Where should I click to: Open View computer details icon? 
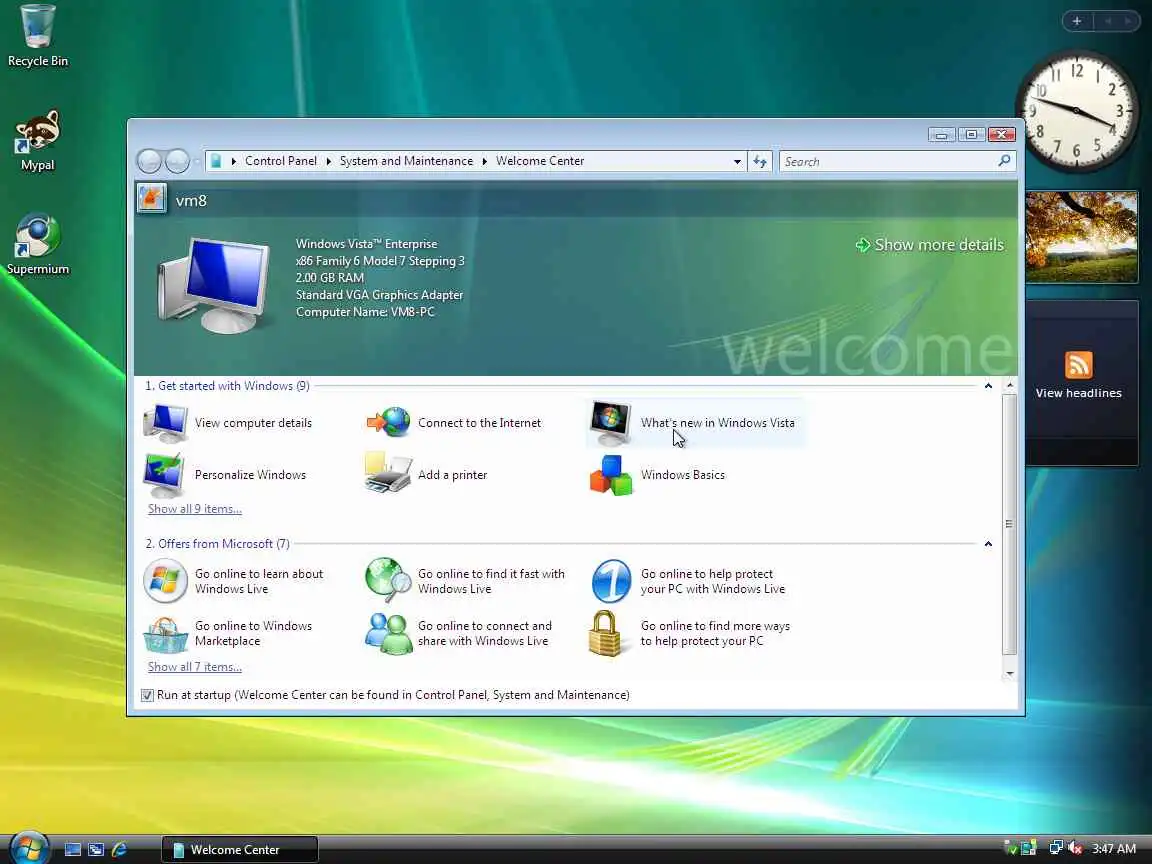click(165, 423)
